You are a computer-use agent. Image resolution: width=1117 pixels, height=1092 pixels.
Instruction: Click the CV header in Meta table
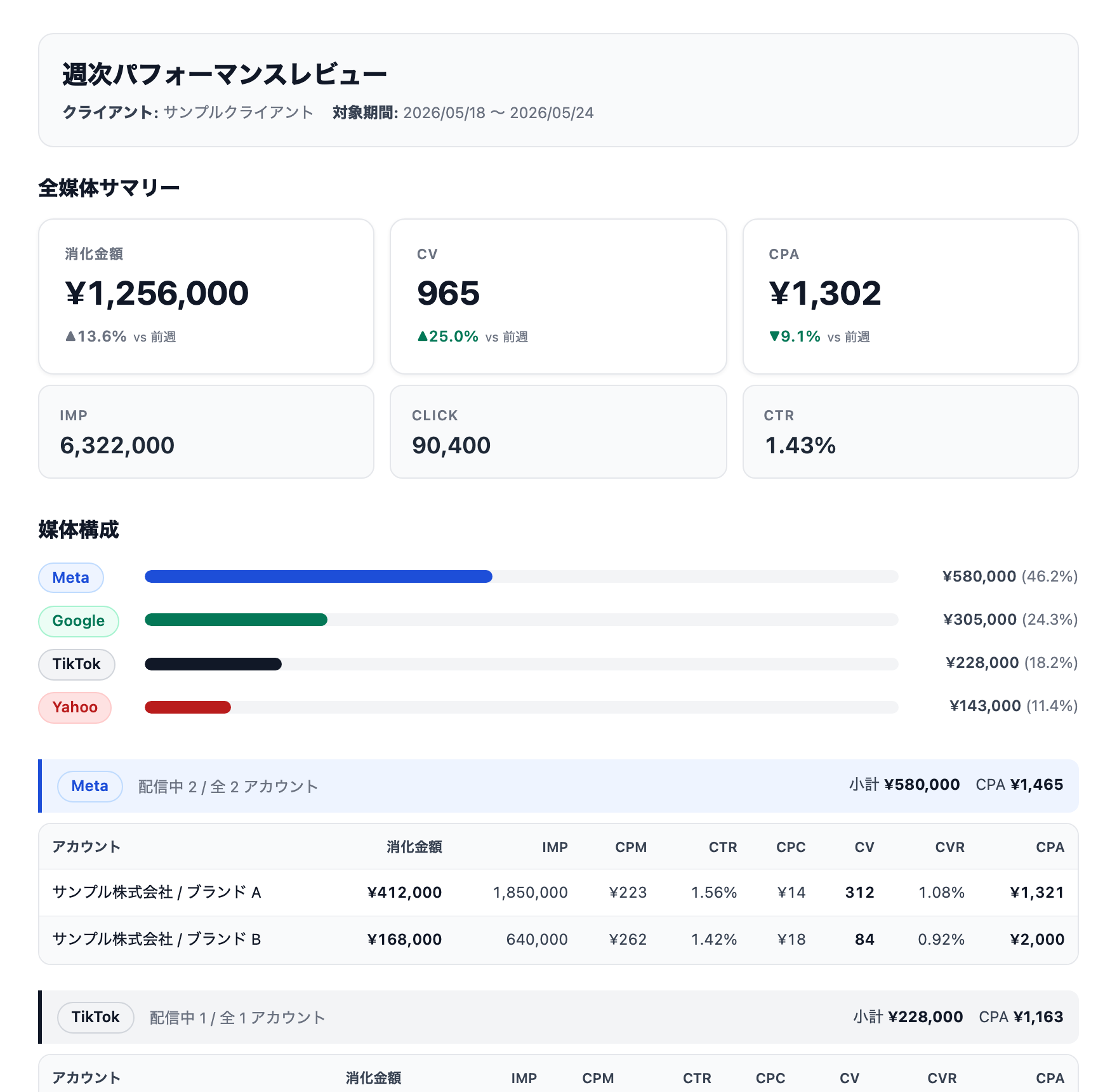coord(864,847)
